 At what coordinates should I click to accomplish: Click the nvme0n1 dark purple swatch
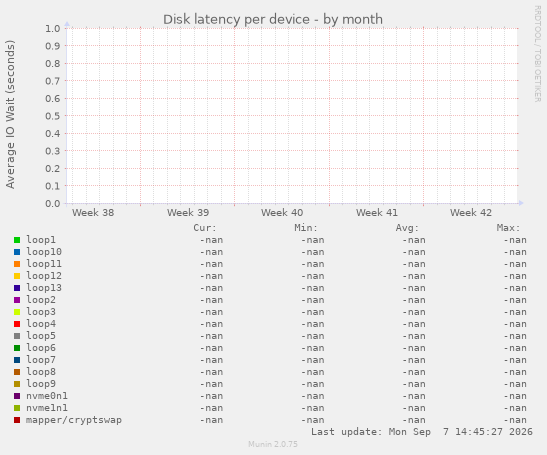point(17,396)
